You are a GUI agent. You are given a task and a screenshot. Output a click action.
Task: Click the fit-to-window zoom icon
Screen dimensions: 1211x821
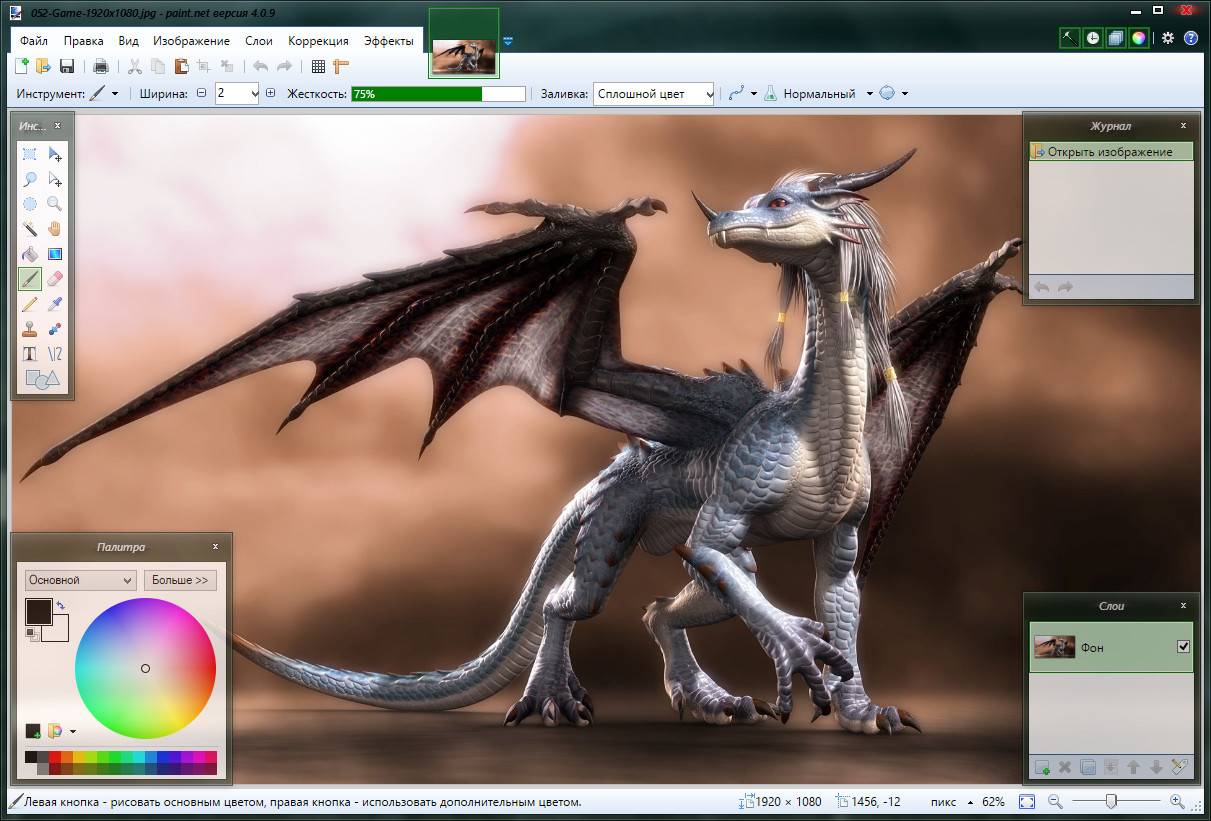pos(1027,801)
